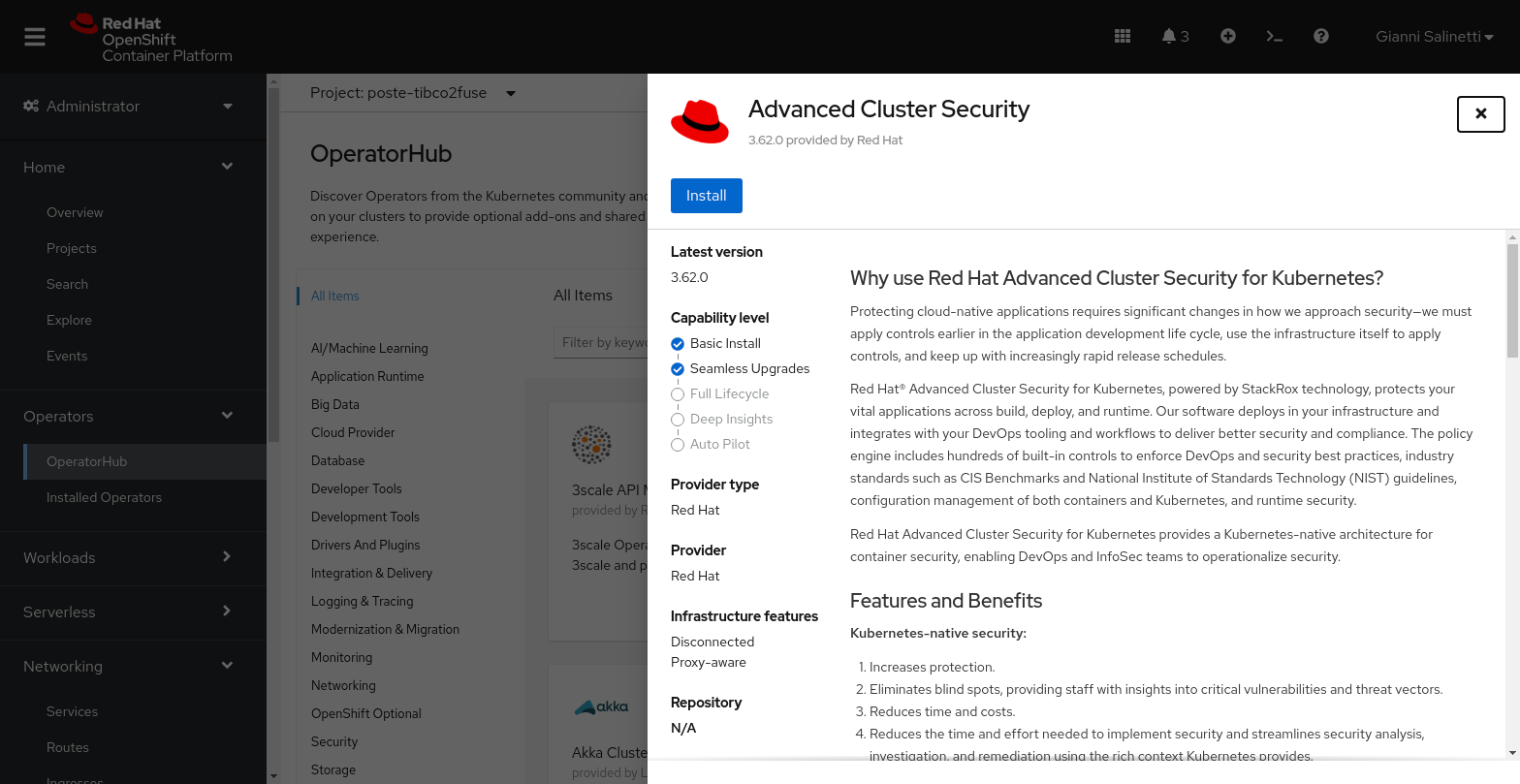1520x784 pixels.
Task: Click the 'Proxy-aware' infrastructure feature text
Action: click(709, 662)
